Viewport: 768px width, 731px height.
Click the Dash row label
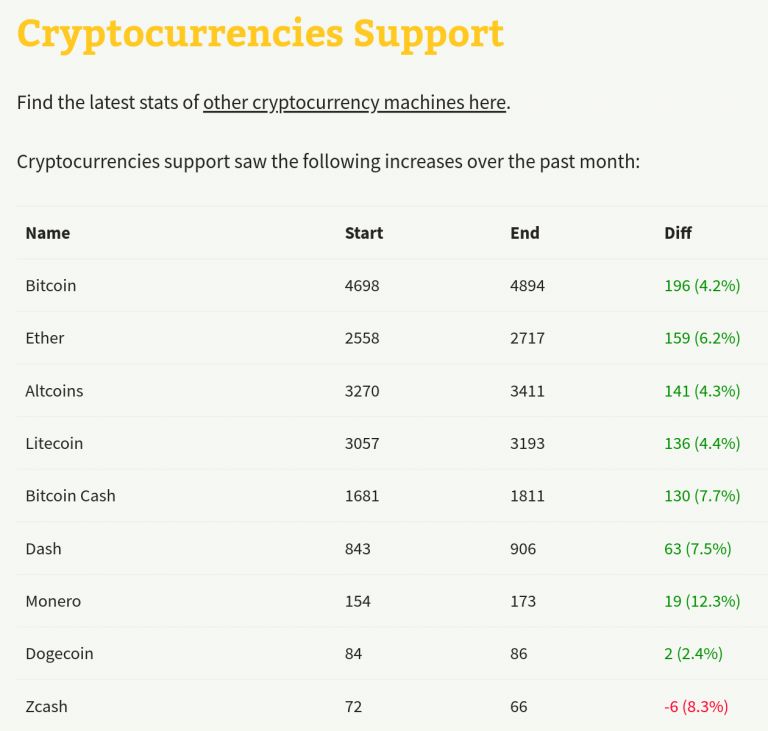coord(44,549)
